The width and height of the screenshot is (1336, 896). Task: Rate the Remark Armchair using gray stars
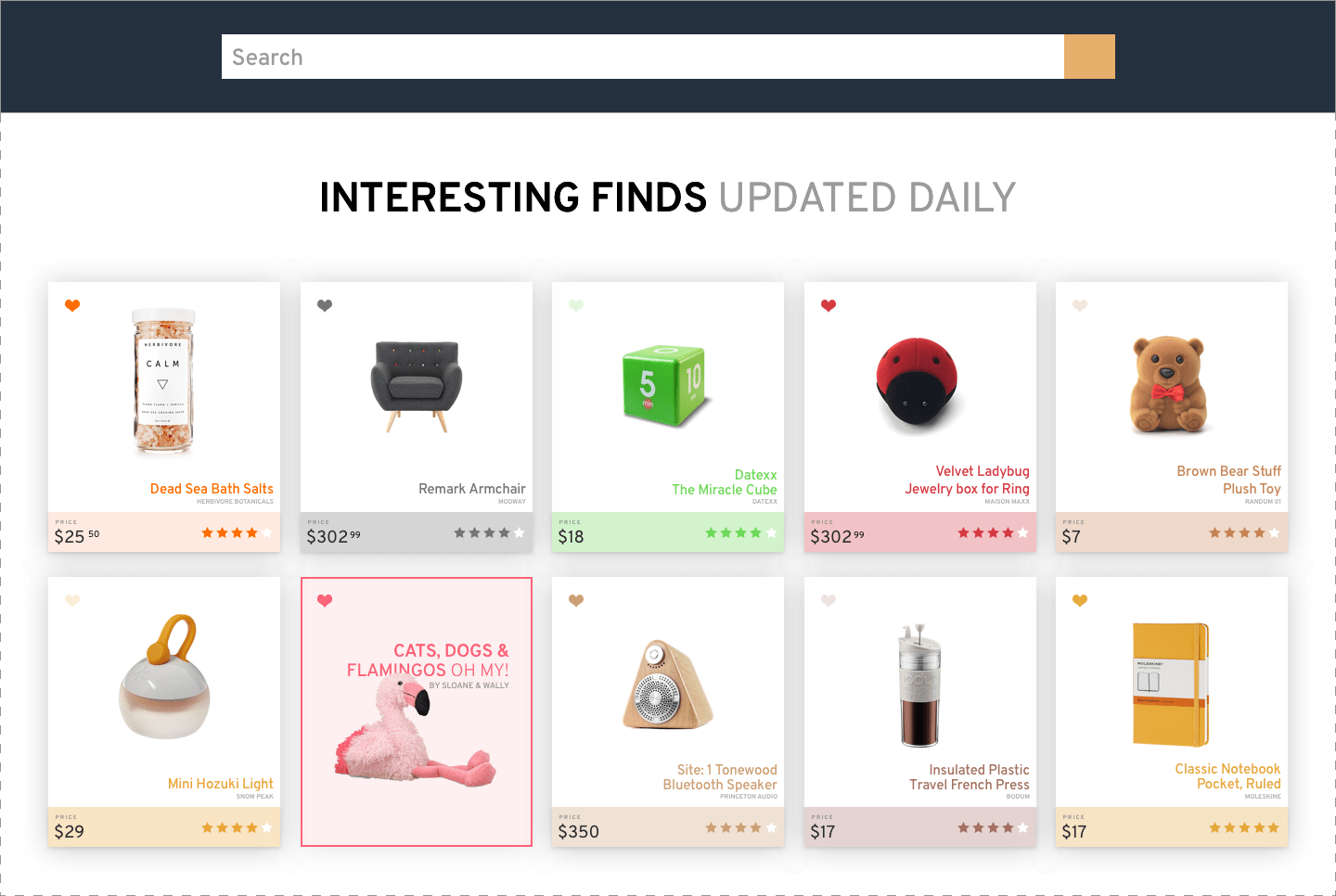tap(489, 532)
